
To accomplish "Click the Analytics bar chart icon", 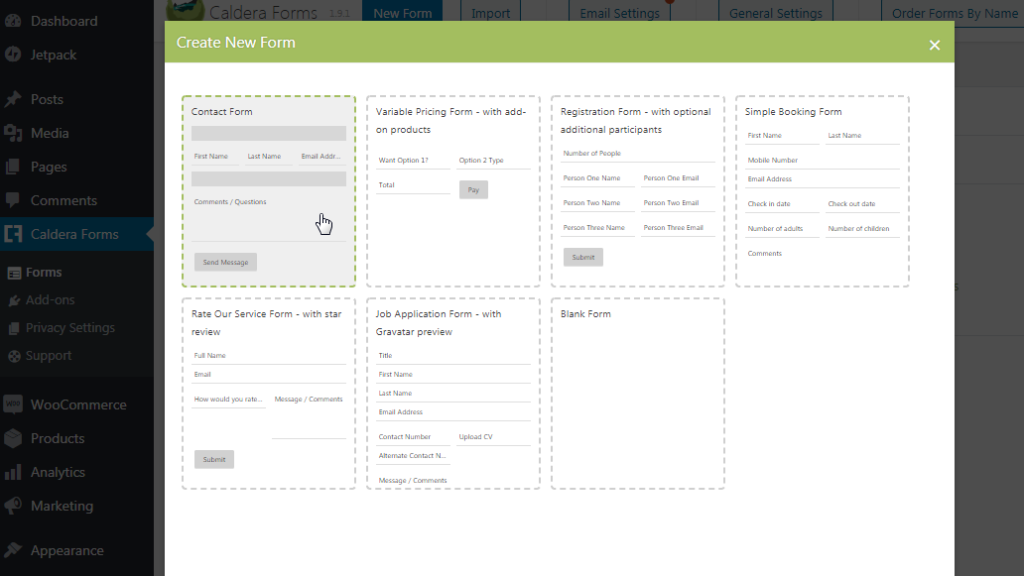I will (x=14, y=472).
